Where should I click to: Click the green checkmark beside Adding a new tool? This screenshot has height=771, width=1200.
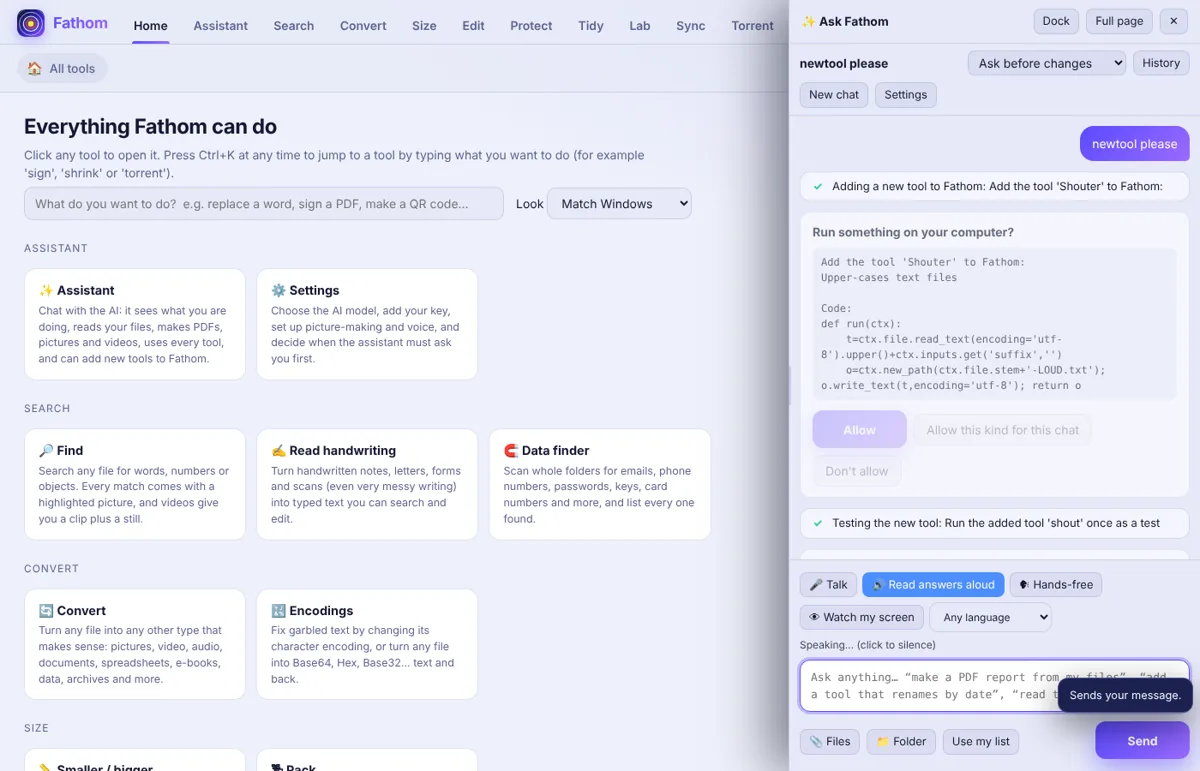point(818,186)
